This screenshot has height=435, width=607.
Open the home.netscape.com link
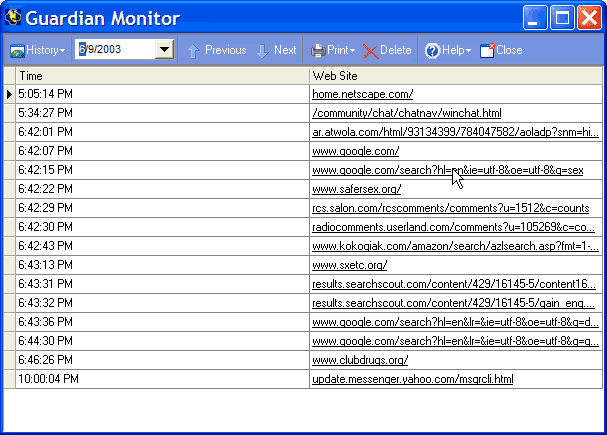click(362, 94)
